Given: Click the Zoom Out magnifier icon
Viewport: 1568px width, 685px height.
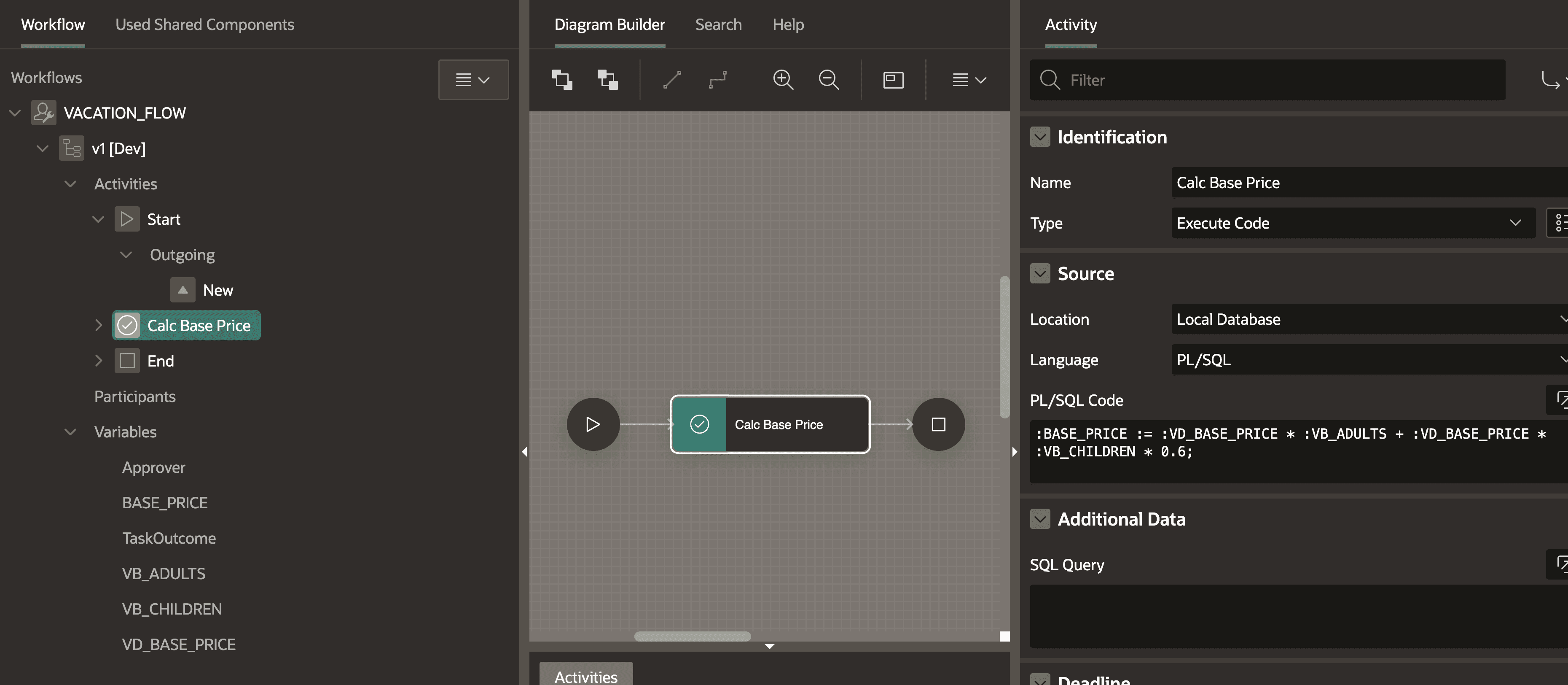Looking at the screenshot, I should coord(828,80).
